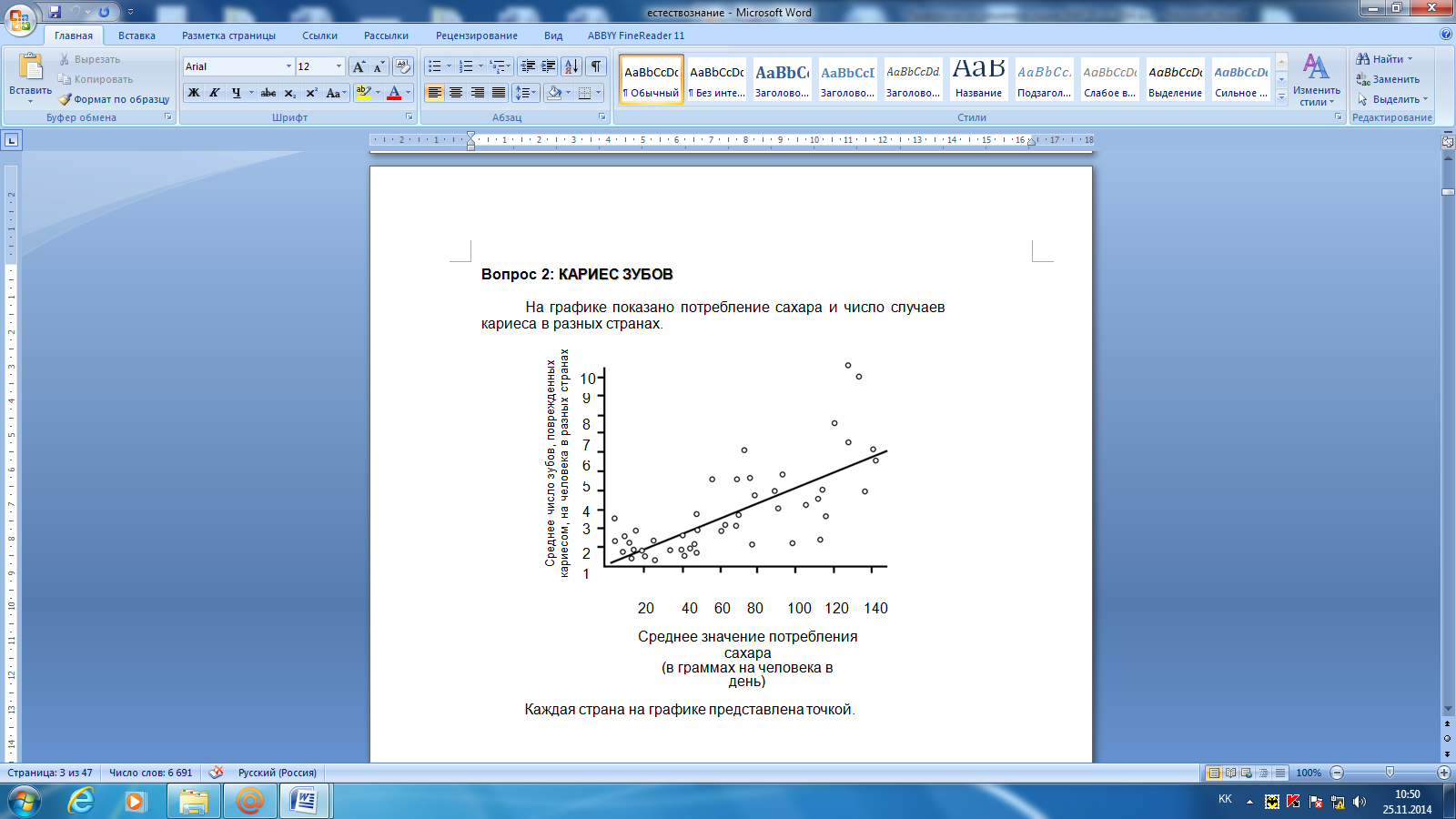Image resolution: width=1456 pixels, height=819 pixels.
Task: Click the language indicator Русский (Россия)
Action: point(278,773)
